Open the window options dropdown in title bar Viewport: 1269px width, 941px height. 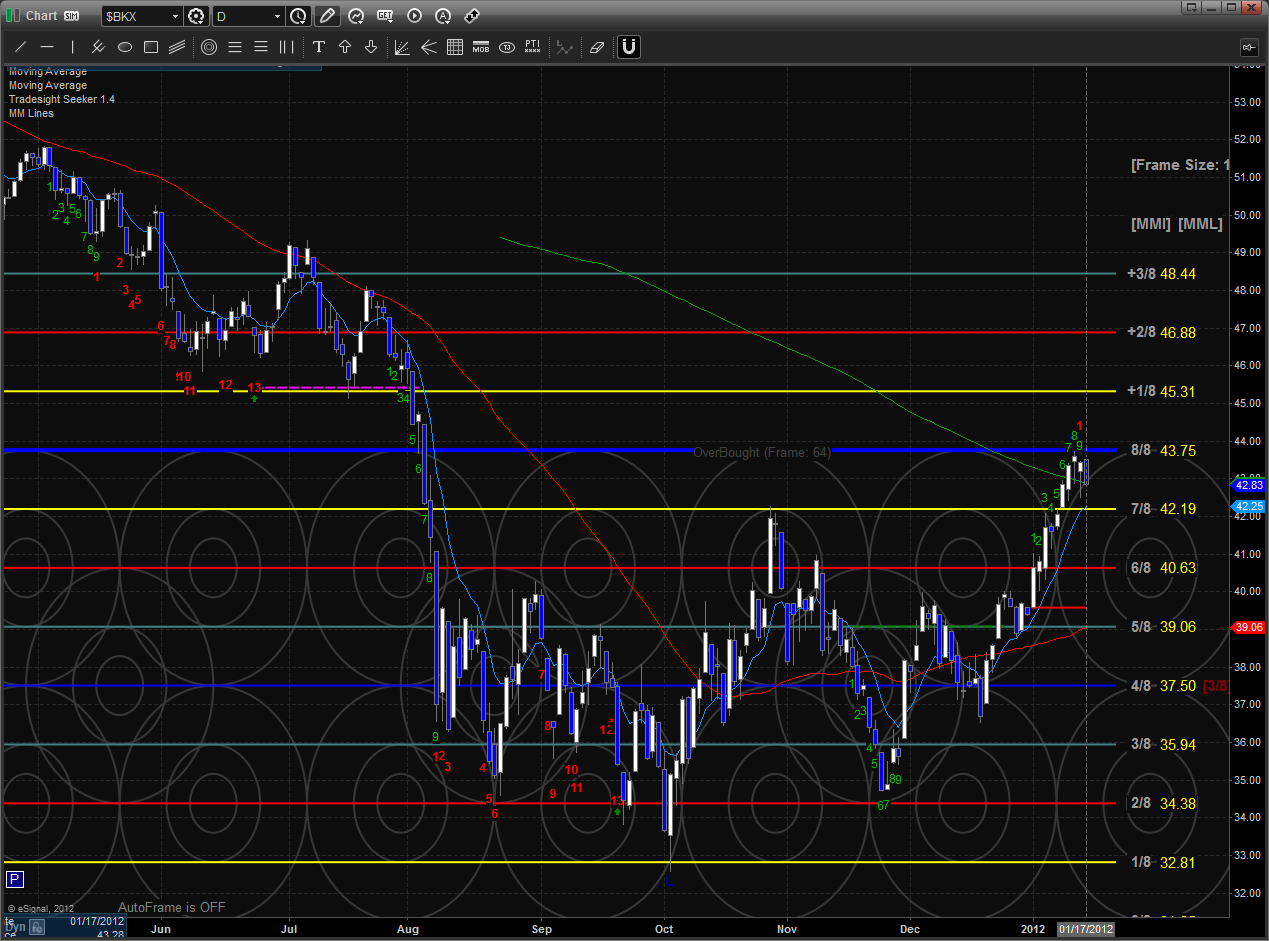(1192, 7)
